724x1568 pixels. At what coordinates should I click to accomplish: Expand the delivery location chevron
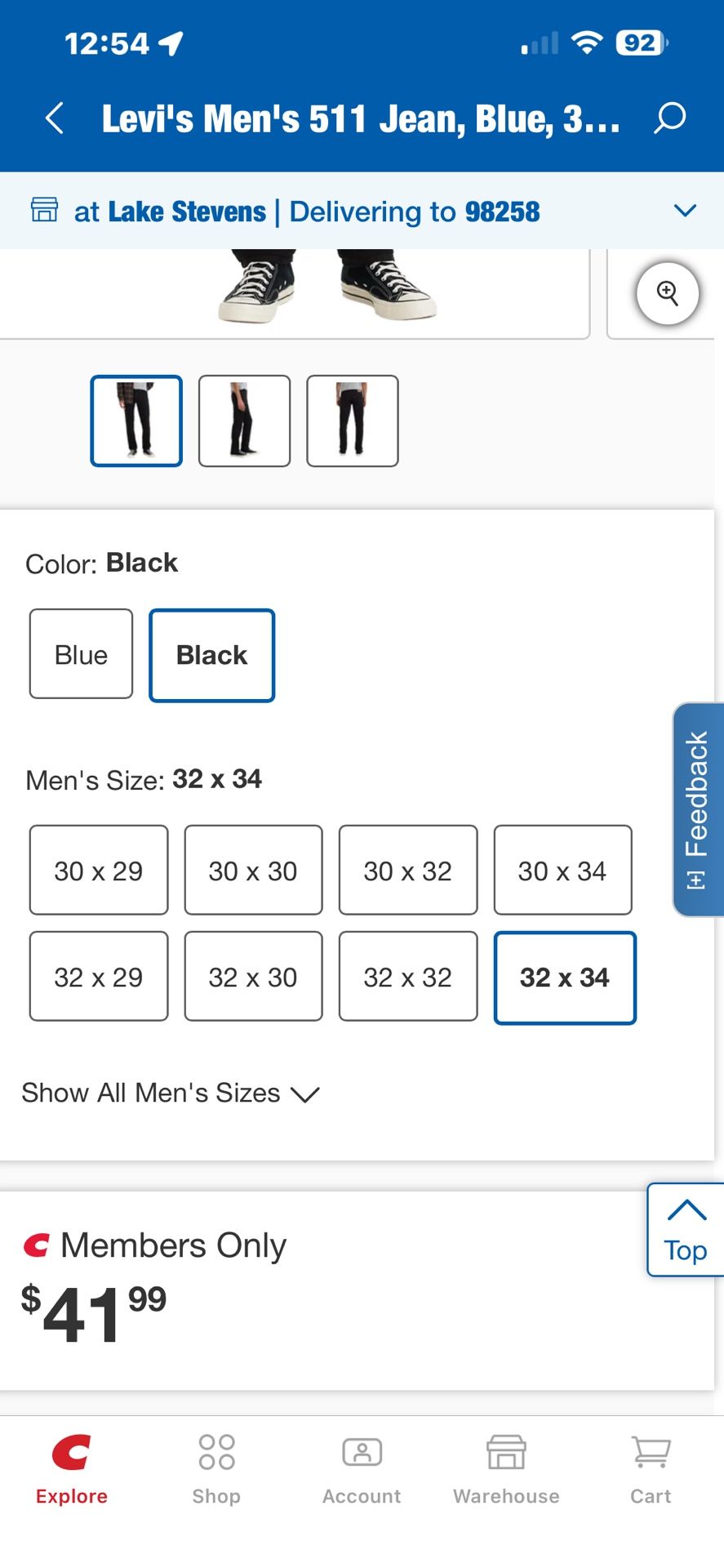click(x=685, y=211)
